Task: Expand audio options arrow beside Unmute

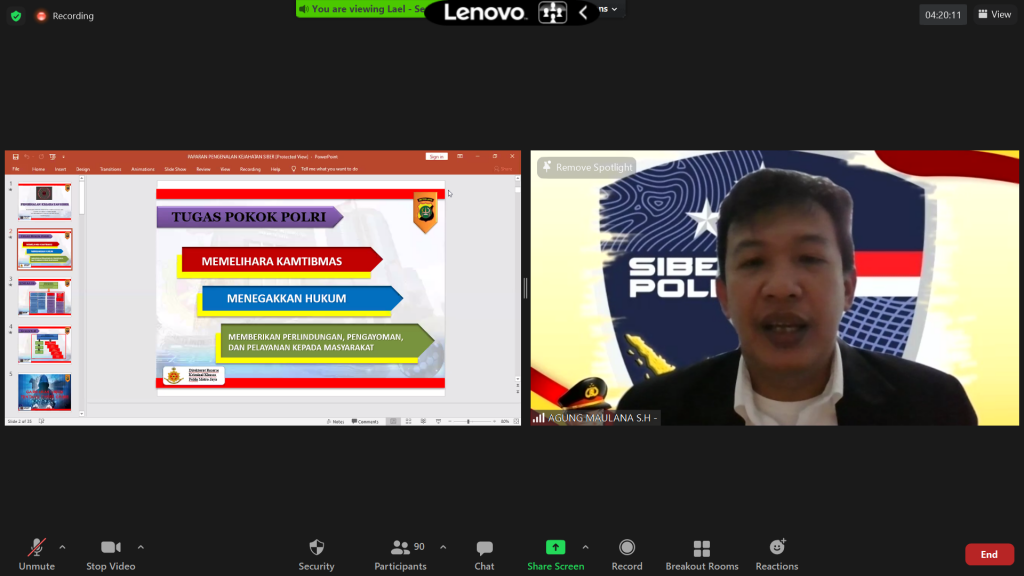Action: 62,547
